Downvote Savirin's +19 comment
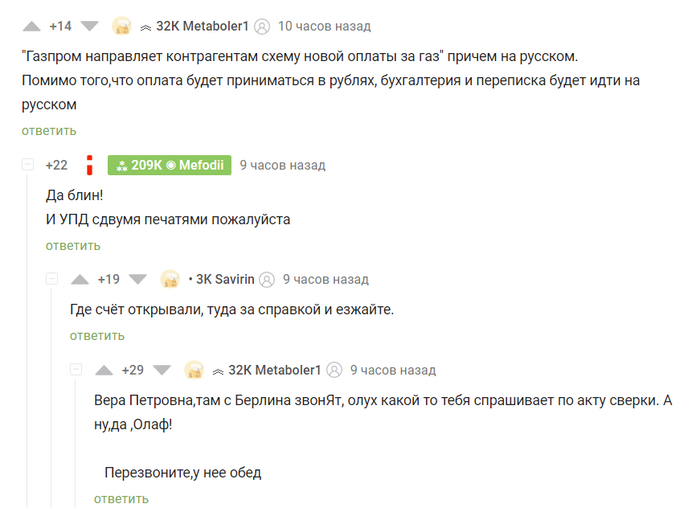Screen dimensions: 700x508 (138, 280)
